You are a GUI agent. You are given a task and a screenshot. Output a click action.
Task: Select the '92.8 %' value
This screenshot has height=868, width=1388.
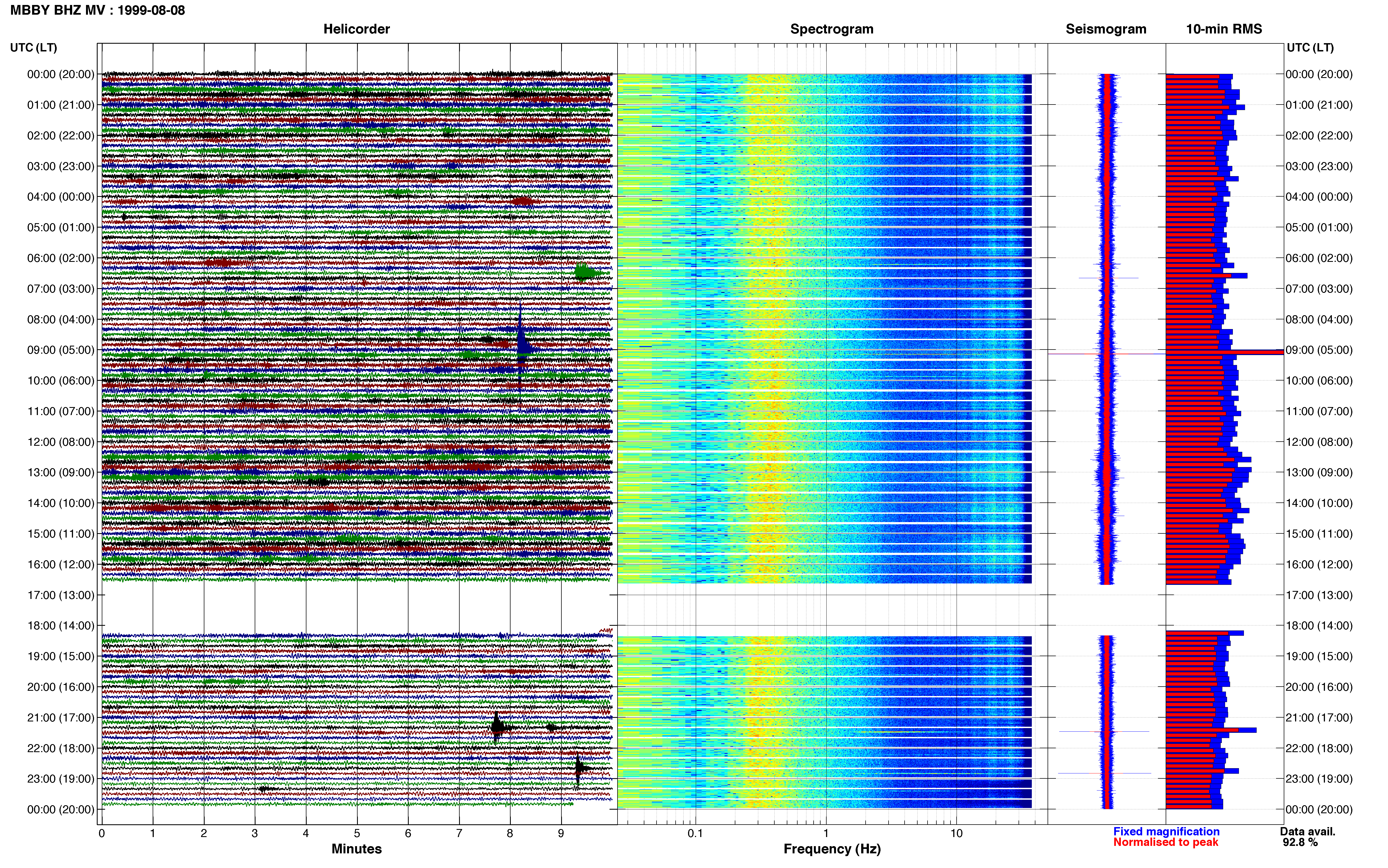click(1300, 842)
